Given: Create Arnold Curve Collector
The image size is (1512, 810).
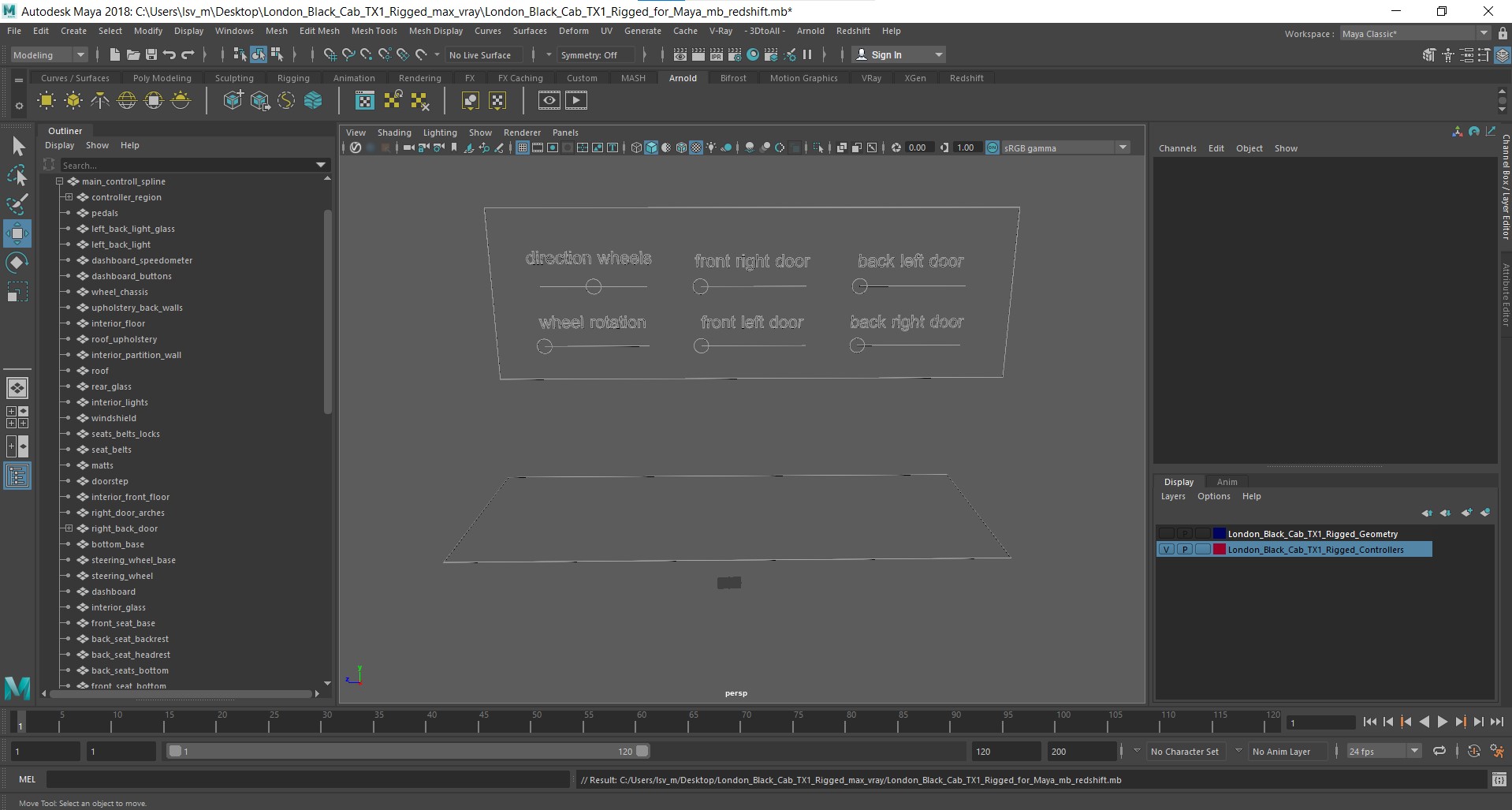Looking at the screenshot, I should tap(286, 100).
